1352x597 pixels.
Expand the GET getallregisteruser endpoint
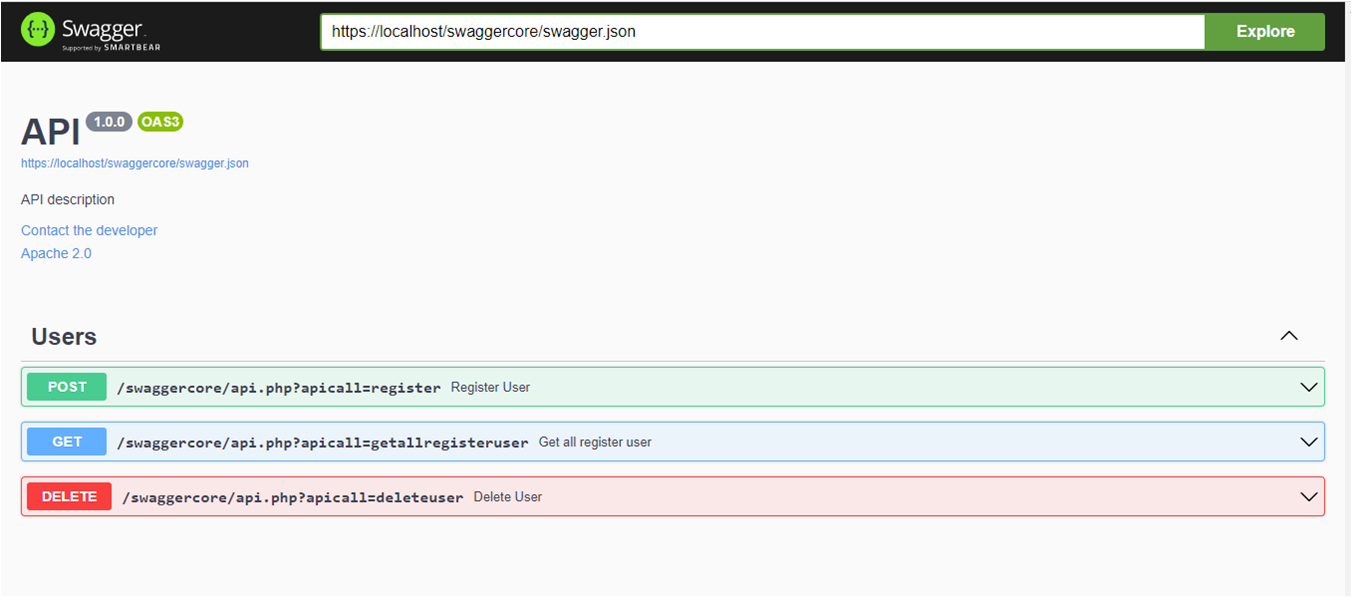(x=1309, y=441)
